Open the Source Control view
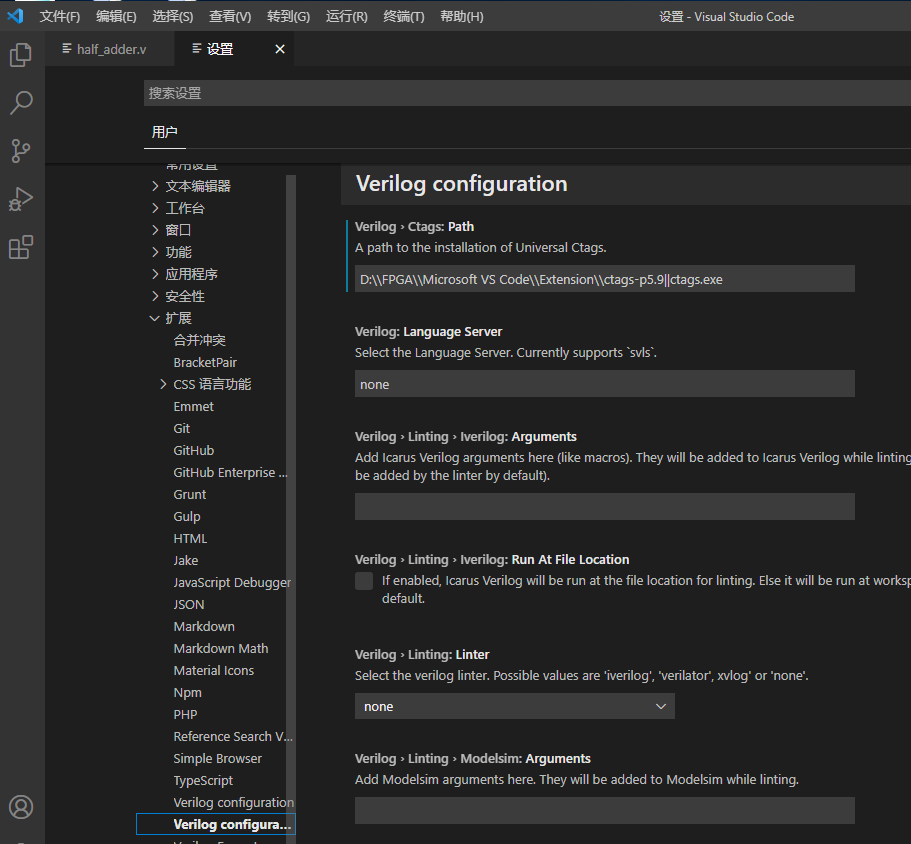 pyautogui.click(x=21, y=151)
